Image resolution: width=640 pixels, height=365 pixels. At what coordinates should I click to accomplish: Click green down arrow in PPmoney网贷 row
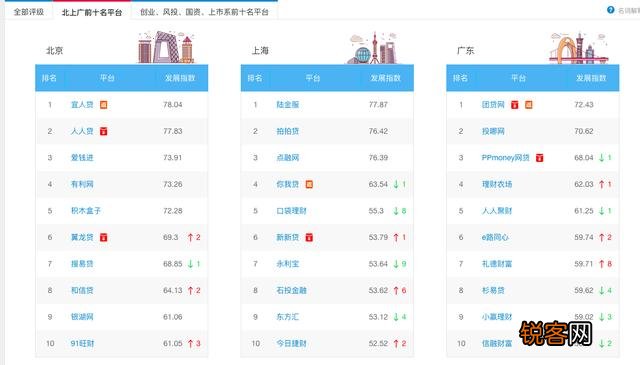(x=602, y=158)
